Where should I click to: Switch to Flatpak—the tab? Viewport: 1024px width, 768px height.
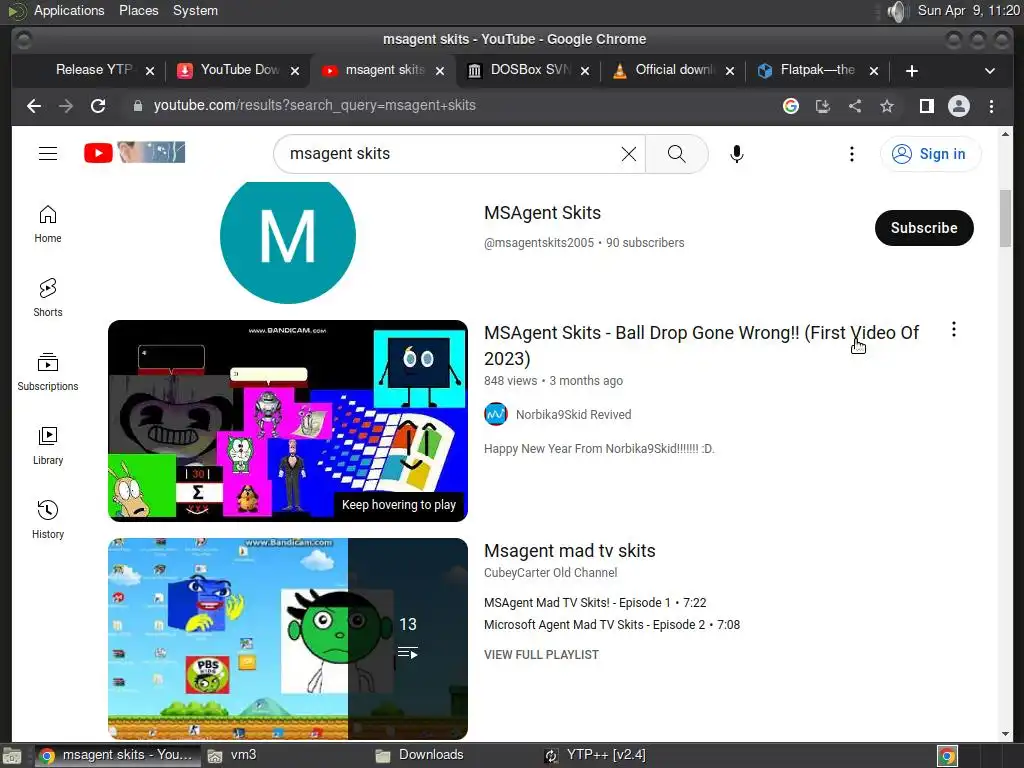(x=819, y=70)
